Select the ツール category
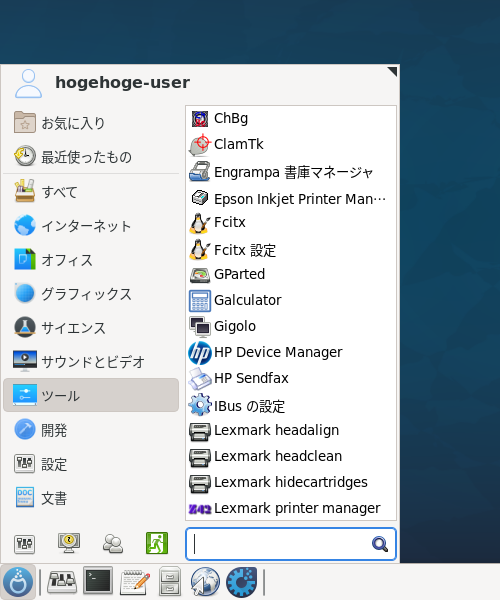The width and height of the screenshot is (500, 600). click(x=91, y=395)
